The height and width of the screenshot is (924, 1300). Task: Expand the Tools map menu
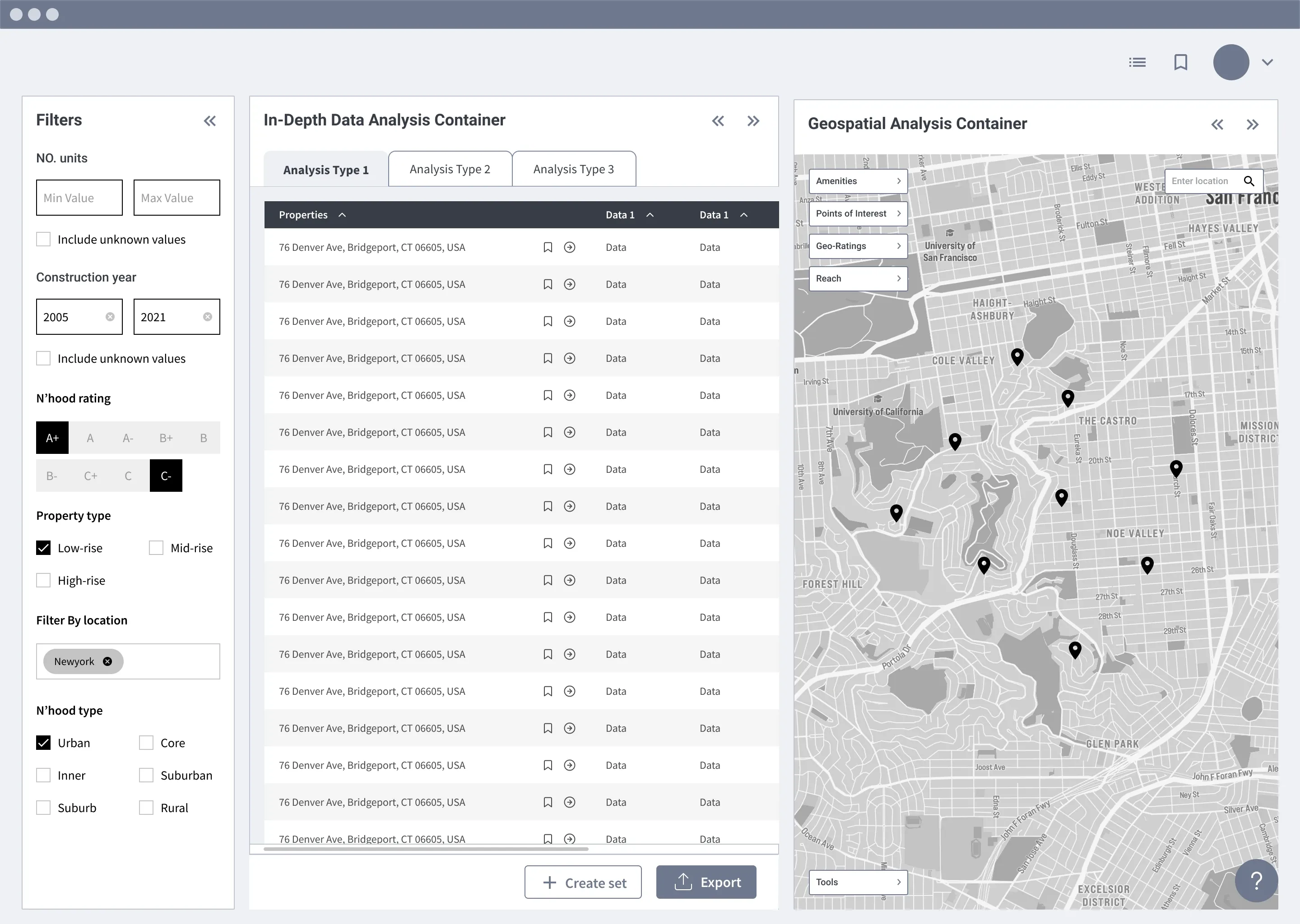click(858, 882)
